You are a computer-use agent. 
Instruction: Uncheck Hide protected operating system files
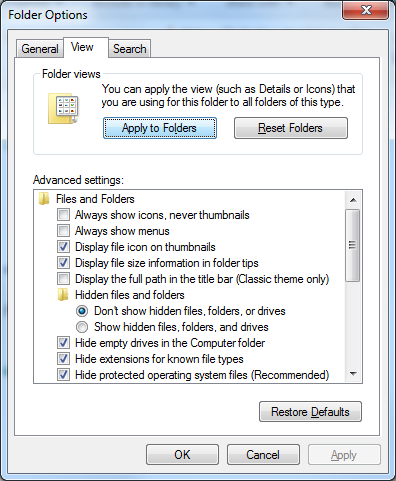pos(63,375)
